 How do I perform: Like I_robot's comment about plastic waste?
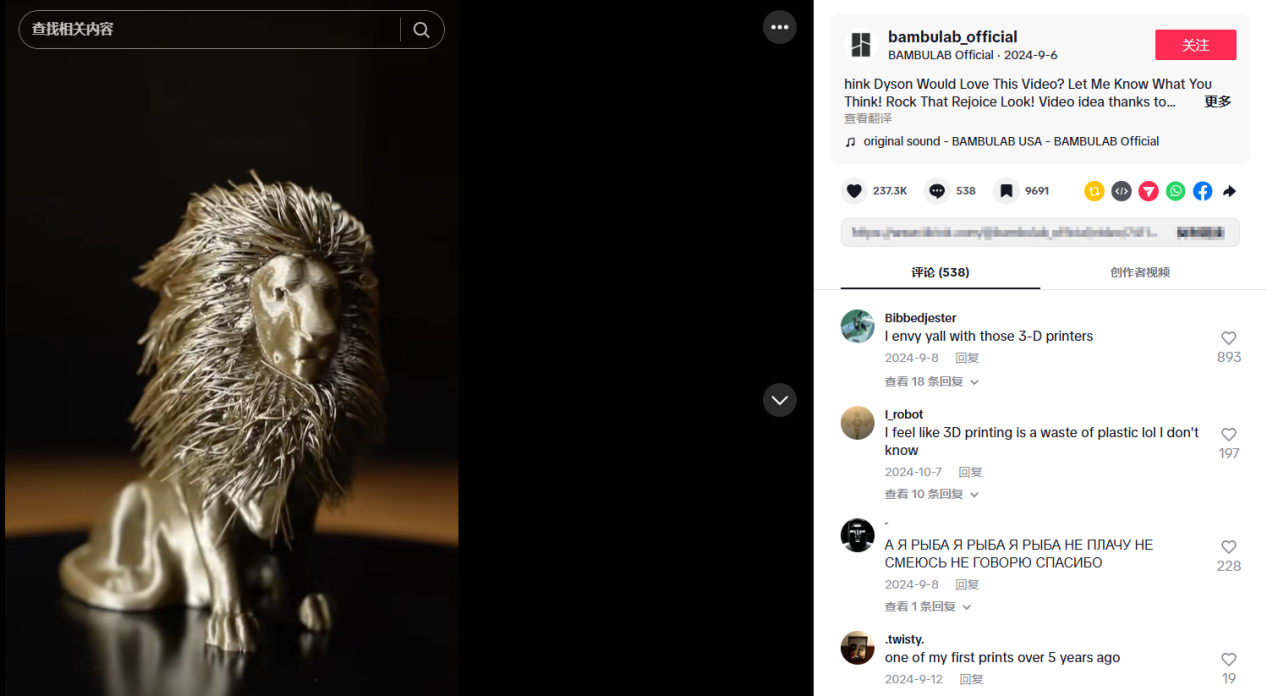(x=1229, y=435)
